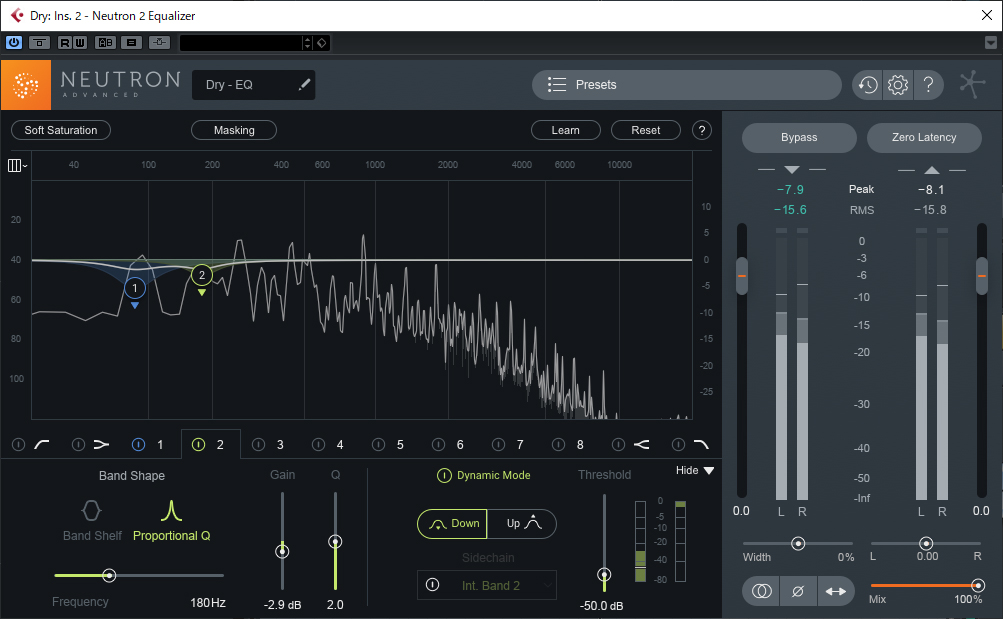Select Up dynamic direction
1003x619 pixels.
(522, 524)
